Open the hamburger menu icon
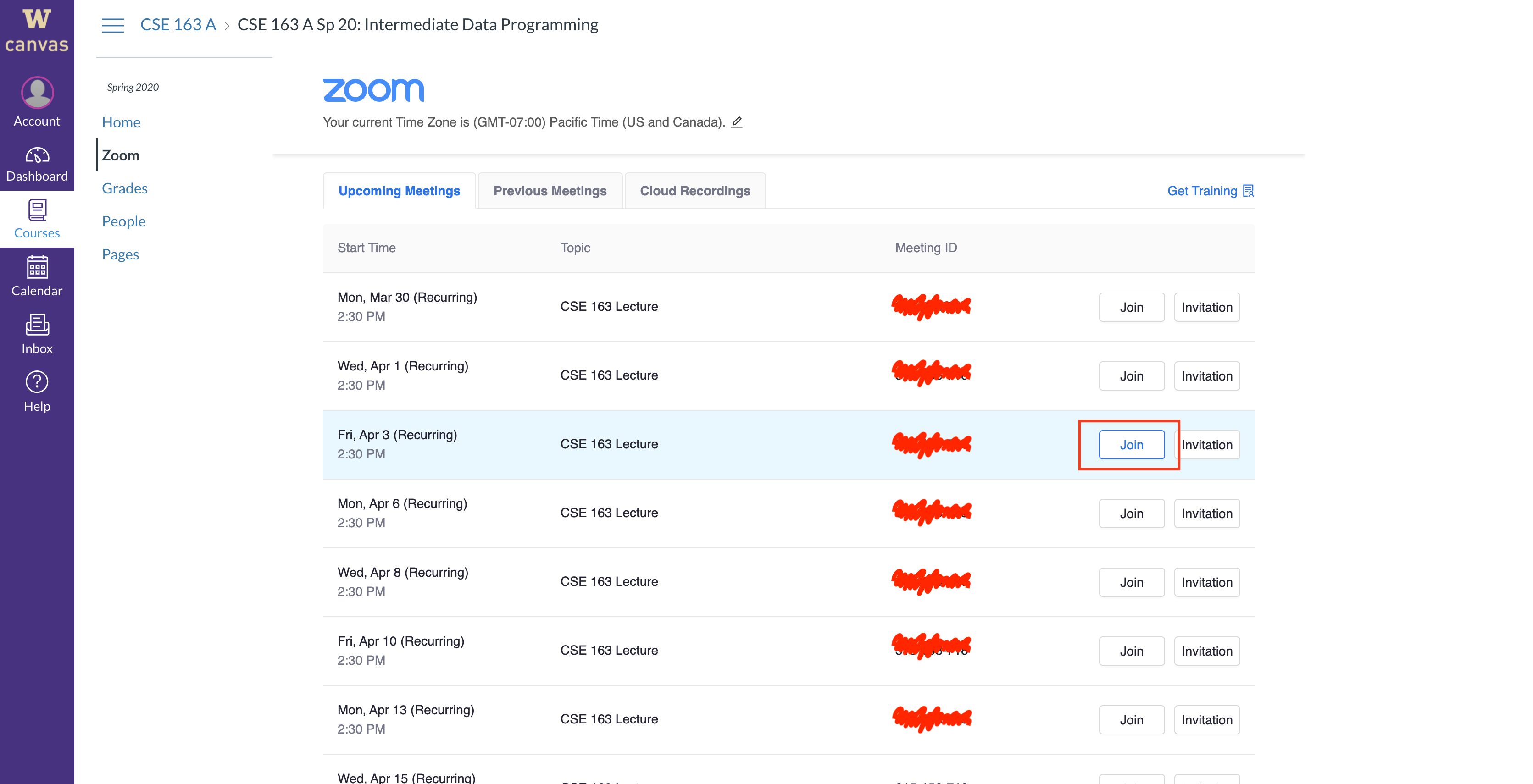The height and width of the screenshot is (784, 1533). click(x=111, y=23)
